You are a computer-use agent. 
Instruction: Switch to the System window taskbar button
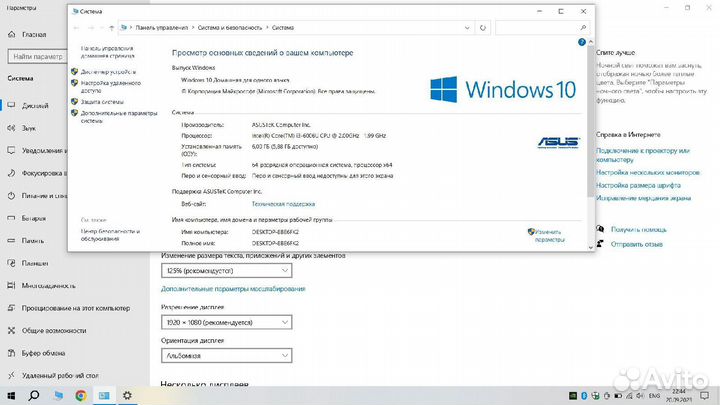(104, 395)
